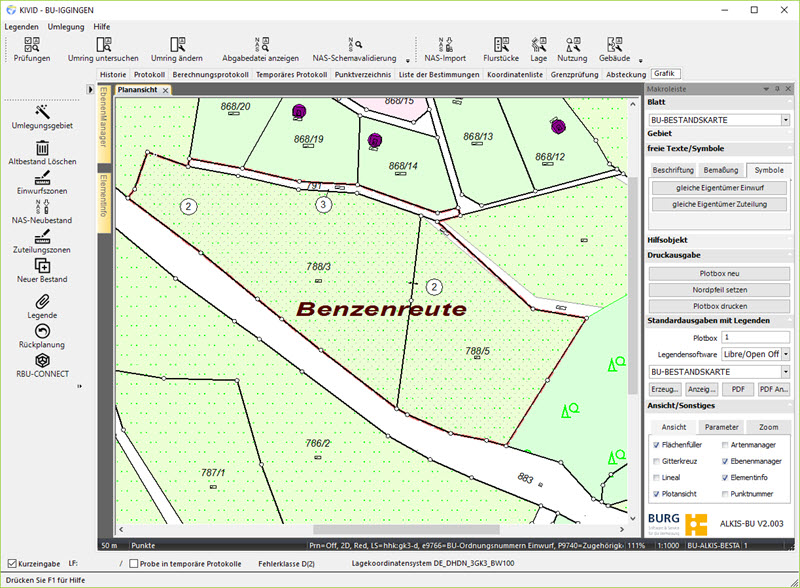Toggle the Kurzeingabe checkbox
Viewport: 800px width, 588px height.
pyautogui.click(x=12, y=563)
